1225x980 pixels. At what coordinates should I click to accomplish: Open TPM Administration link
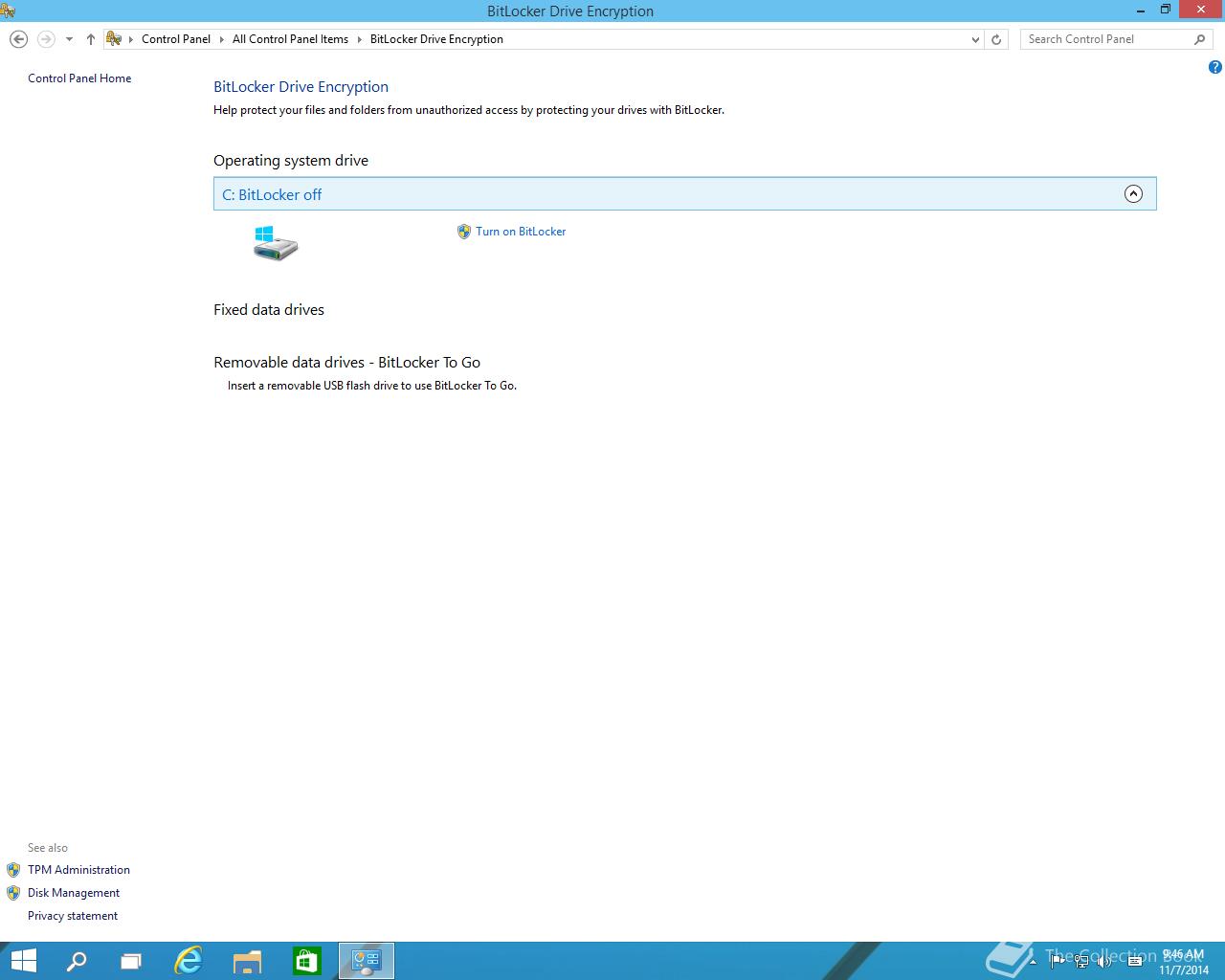pyautogui.click(x=78, y=870)
